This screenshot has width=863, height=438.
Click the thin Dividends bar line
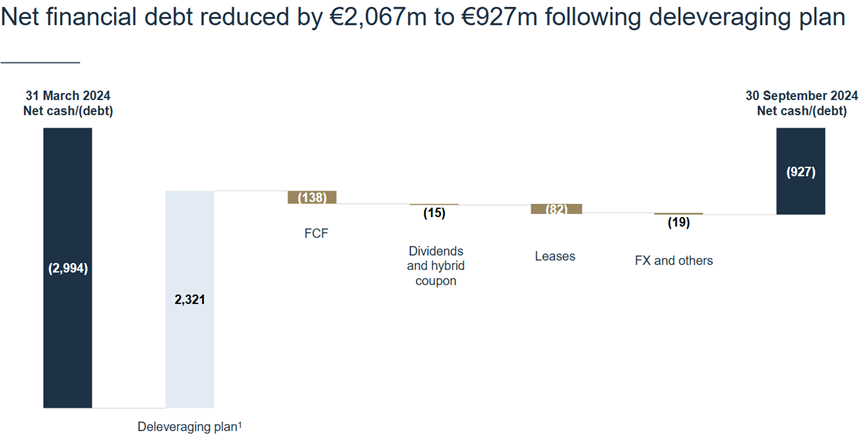tap(434, 205)
